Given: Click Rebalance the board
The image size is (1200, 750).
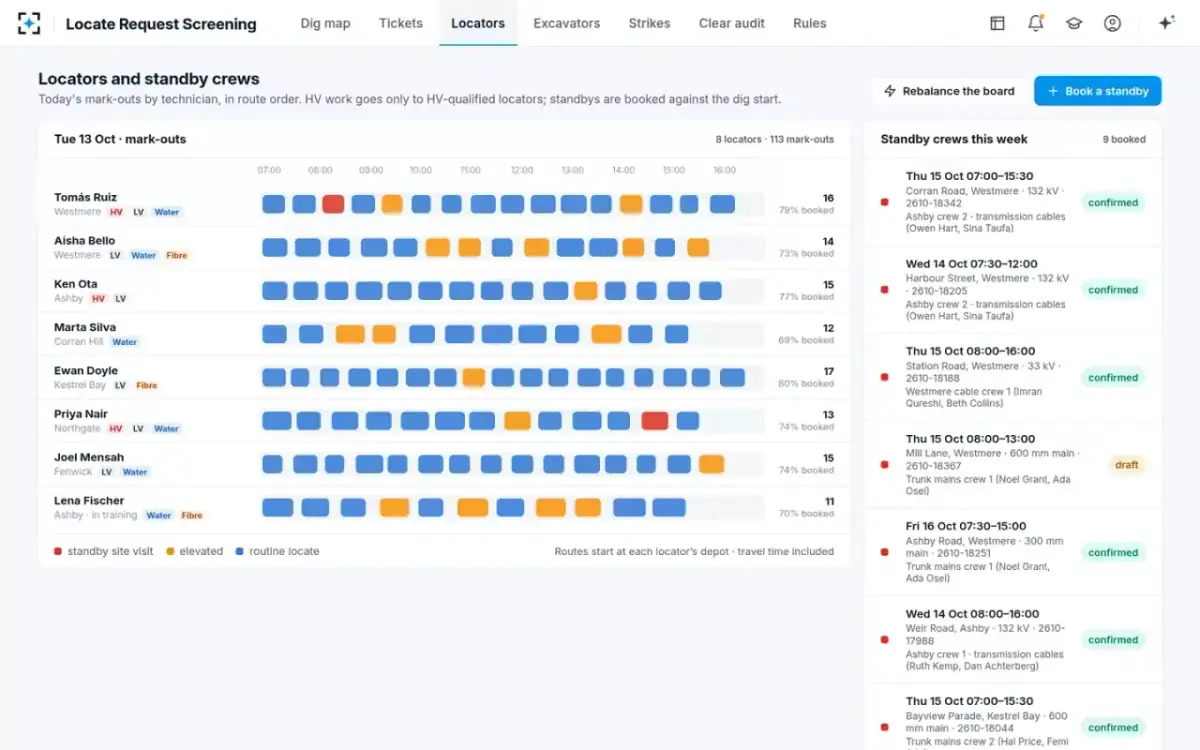Looking at the screenshot, I should click(x=949, y=91).
